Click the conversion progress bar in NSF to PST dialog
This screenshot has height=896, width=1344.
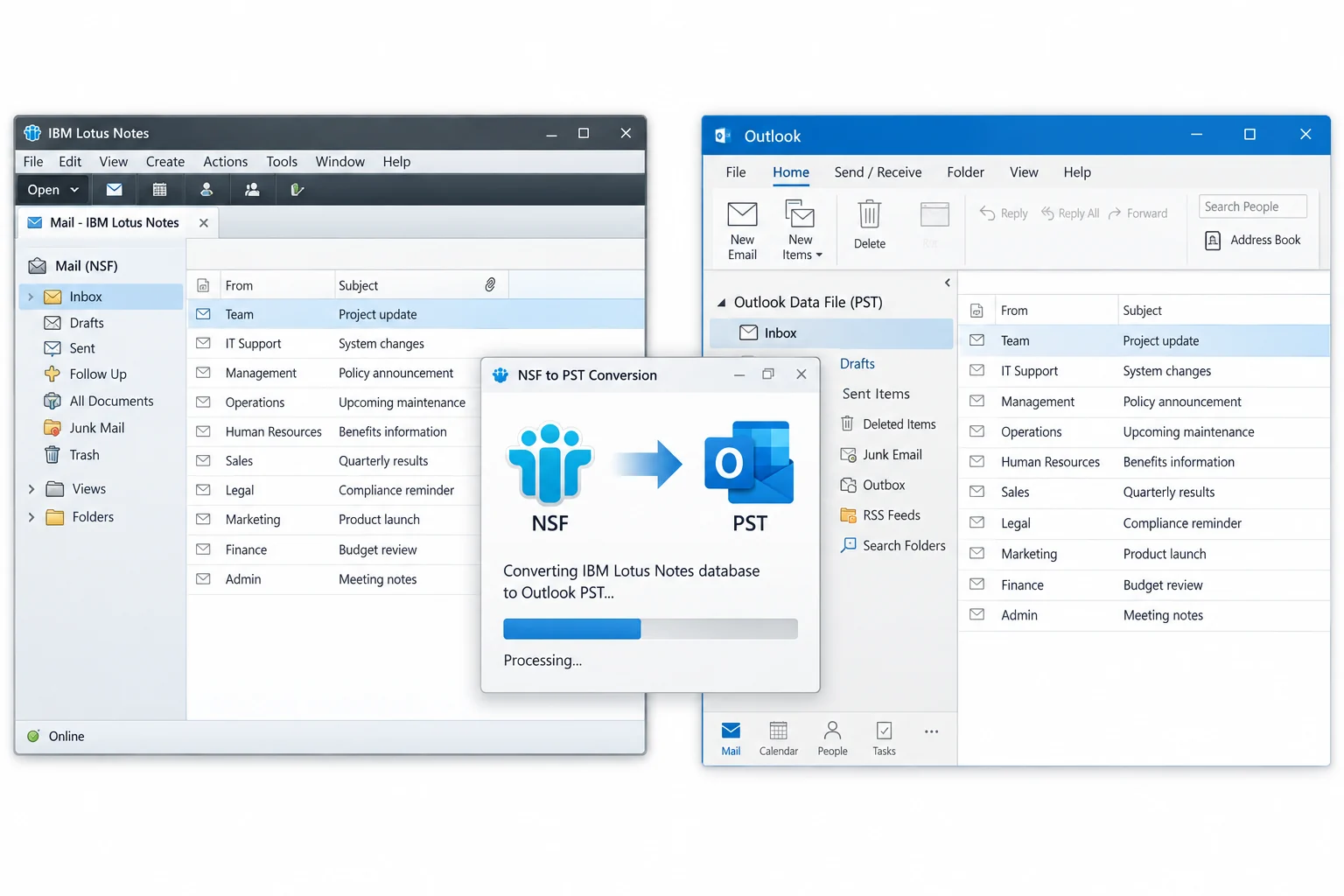pyautogui.click(x=650, y=628)
